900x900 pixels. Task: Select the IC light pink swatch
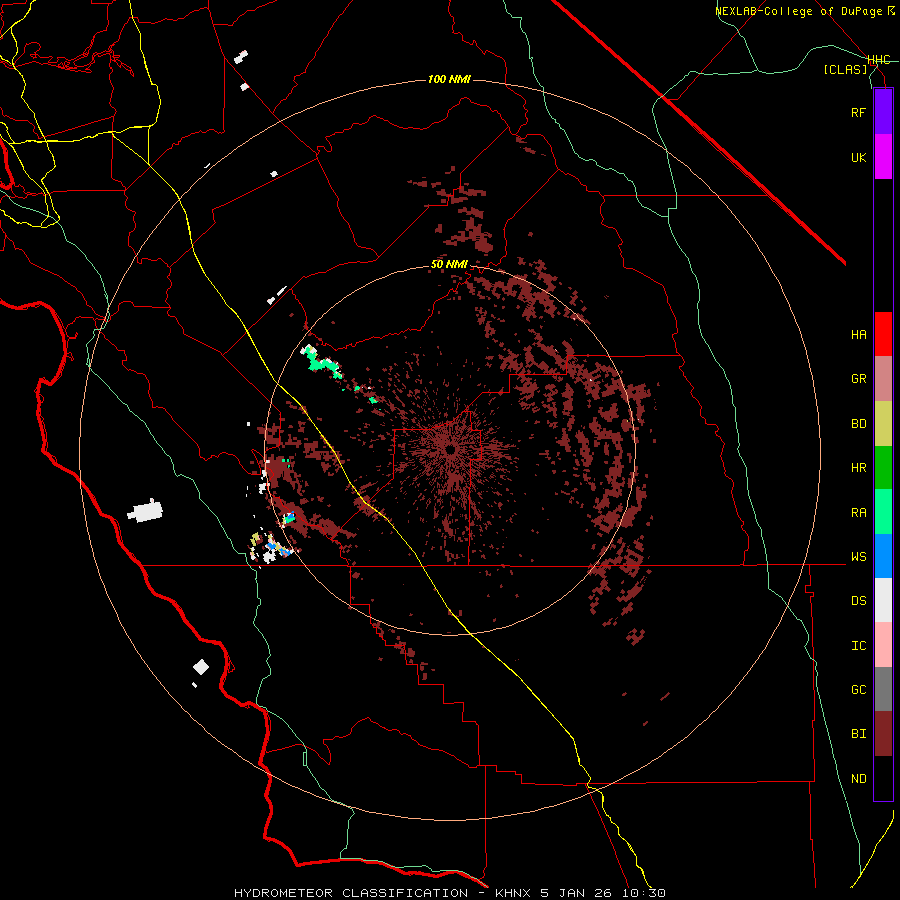pyautogui.click(x=883, y=645)
